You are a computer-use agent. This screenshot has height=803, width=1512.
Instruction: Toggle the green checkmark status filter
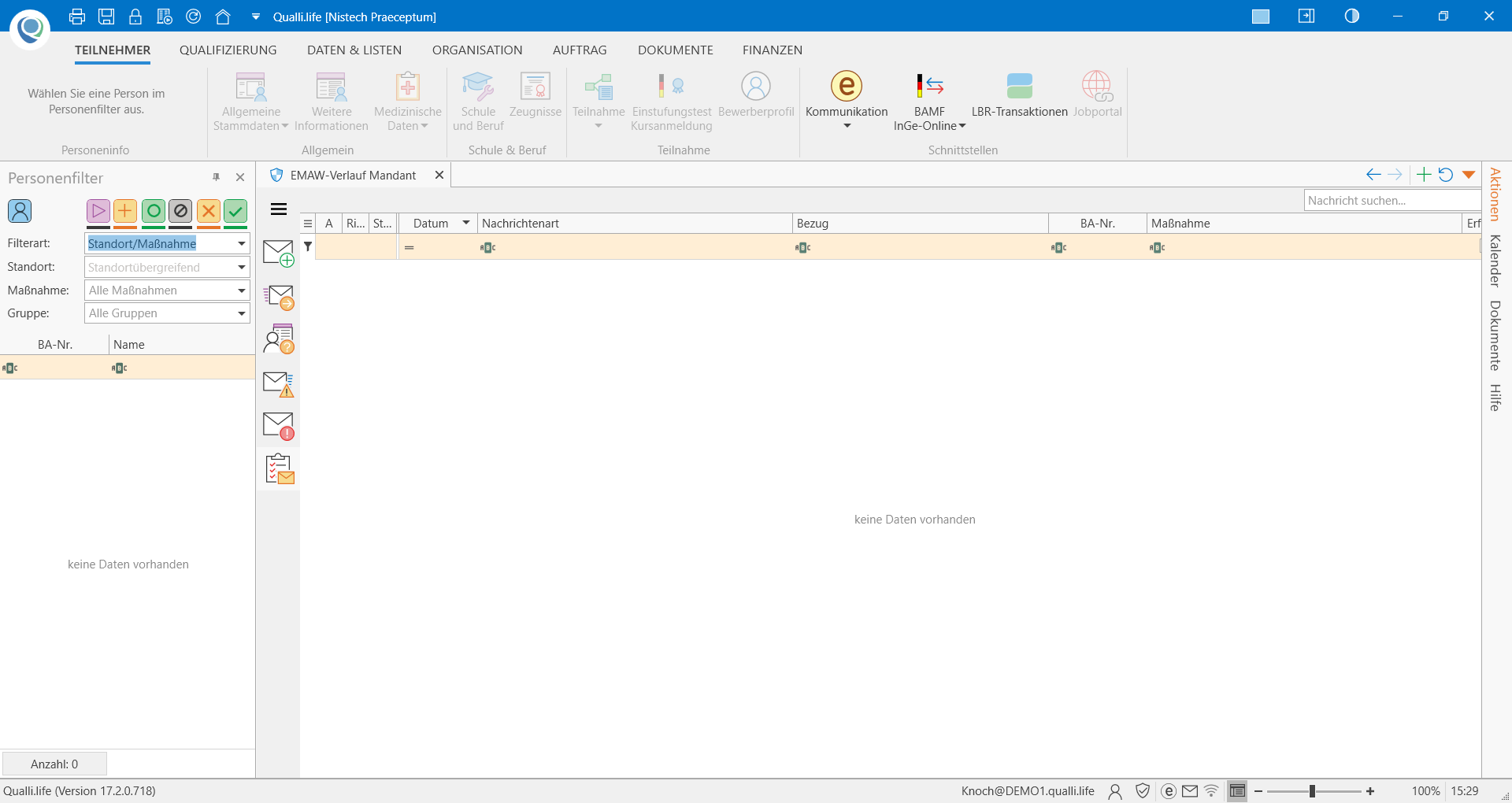click(235, 211)
